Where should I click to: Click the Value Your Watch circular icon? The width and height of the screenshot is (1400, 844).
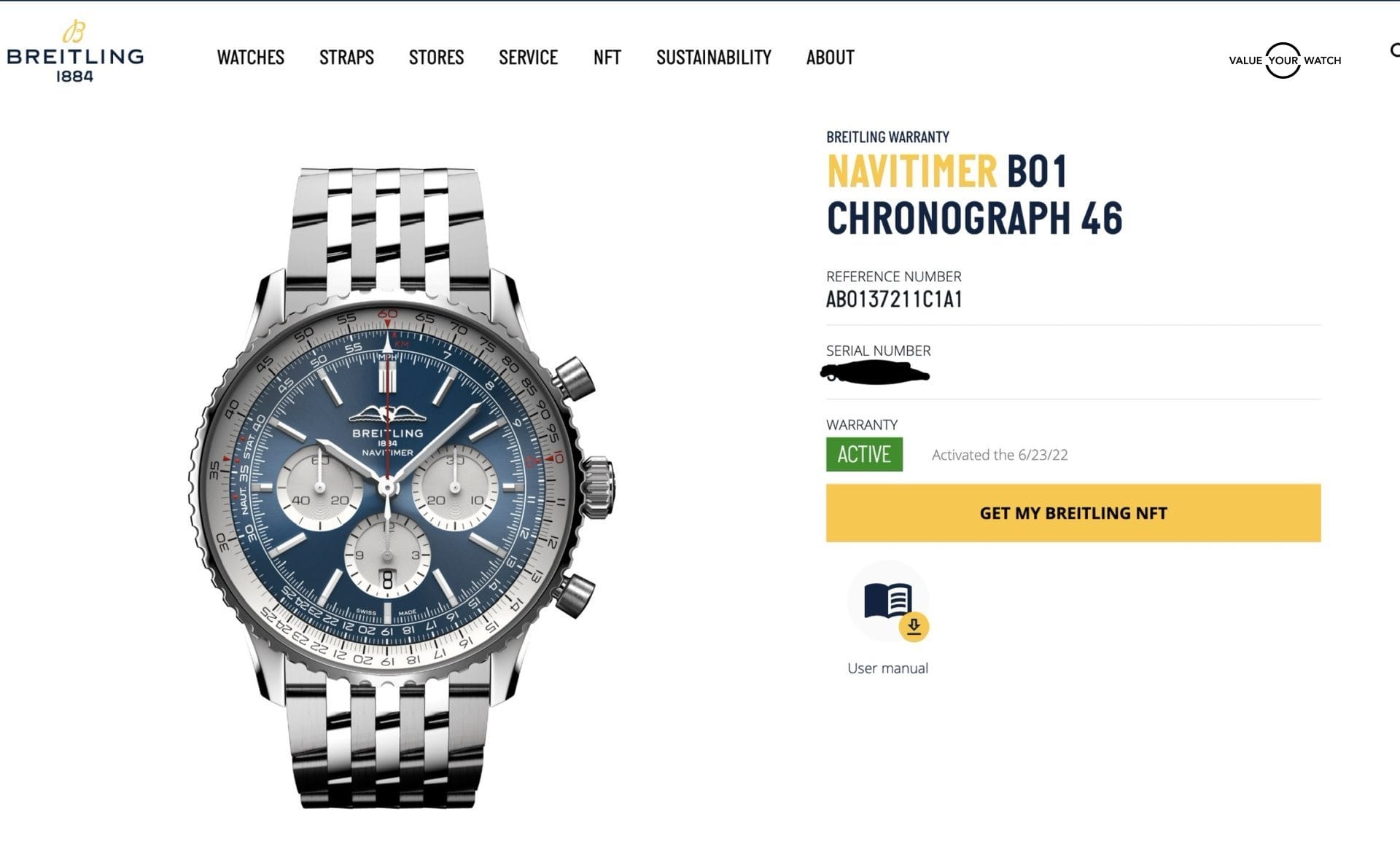click(x=1283, y=60)
